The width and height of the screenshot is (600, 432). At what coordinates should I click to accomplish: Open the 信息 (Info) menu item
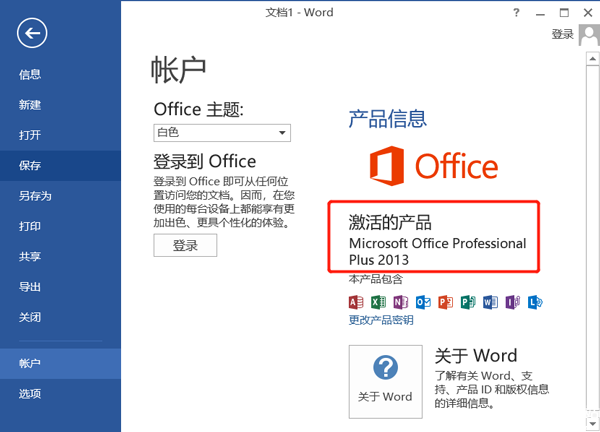(x=30, y=74)
